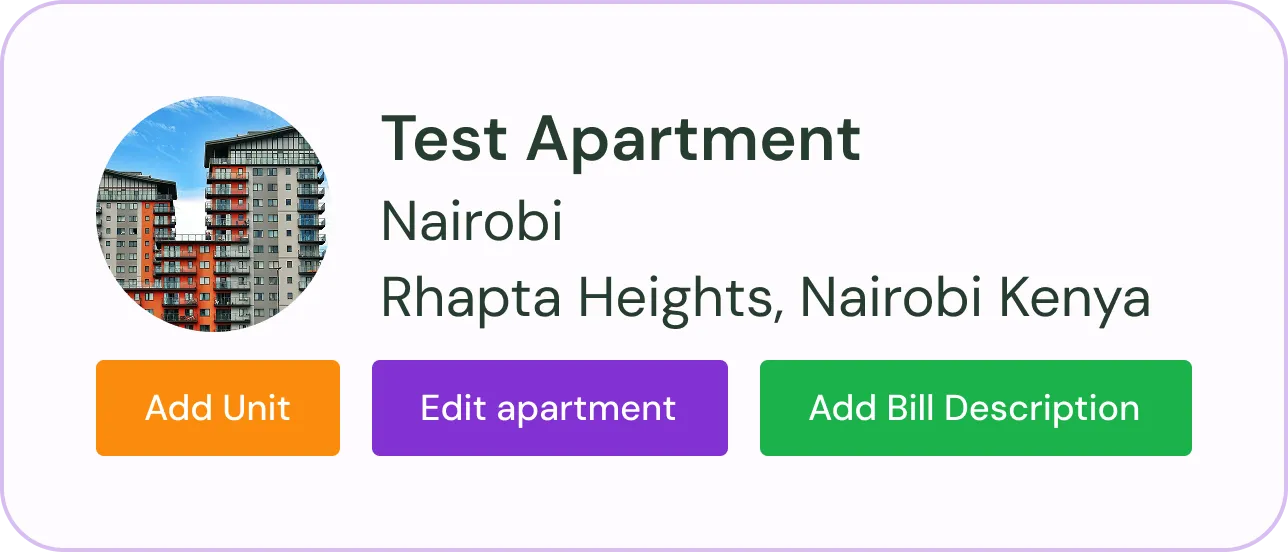
Task: Select the circular apartment building photo
Action: [212, 214]
